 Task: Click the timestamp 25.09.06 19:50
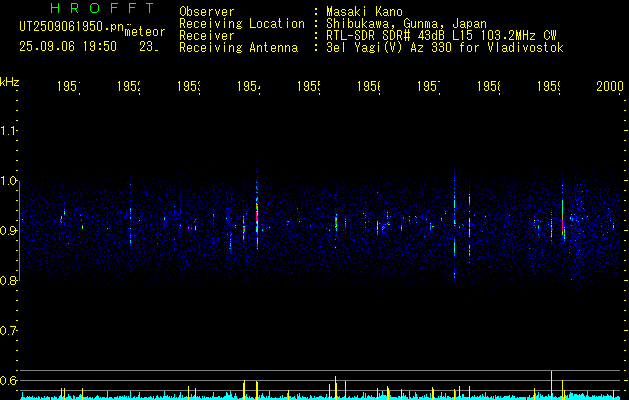click(68, 47)
